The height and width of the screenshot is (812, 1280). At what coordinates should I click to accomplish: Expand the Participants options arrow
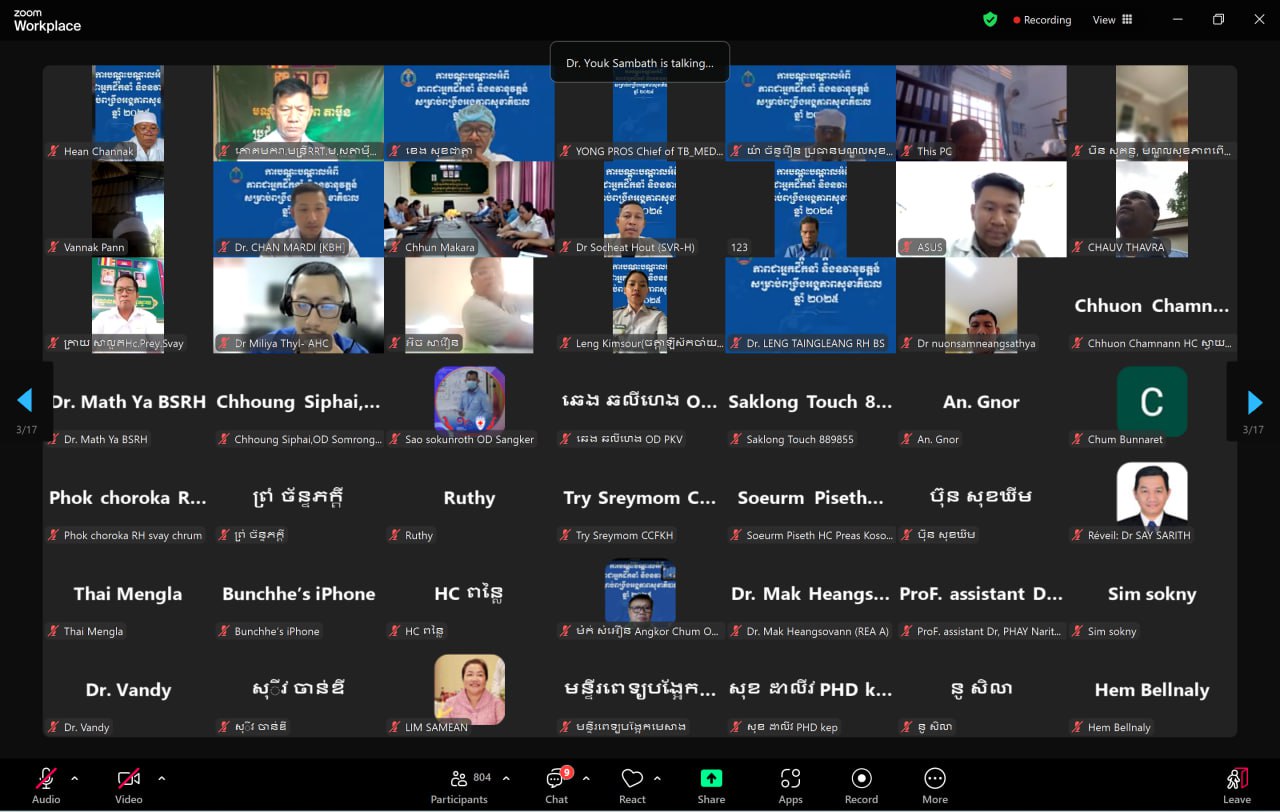pyautogui.click(x=506, y=778)
